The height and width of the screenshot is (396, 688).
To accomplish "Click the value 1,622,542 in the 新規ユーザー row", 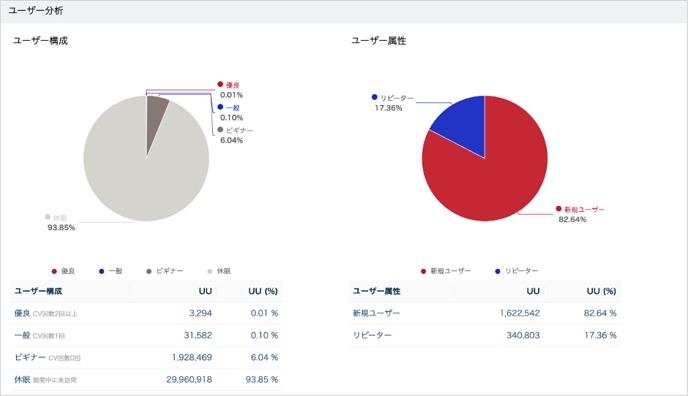I will [x=520, y=313].
